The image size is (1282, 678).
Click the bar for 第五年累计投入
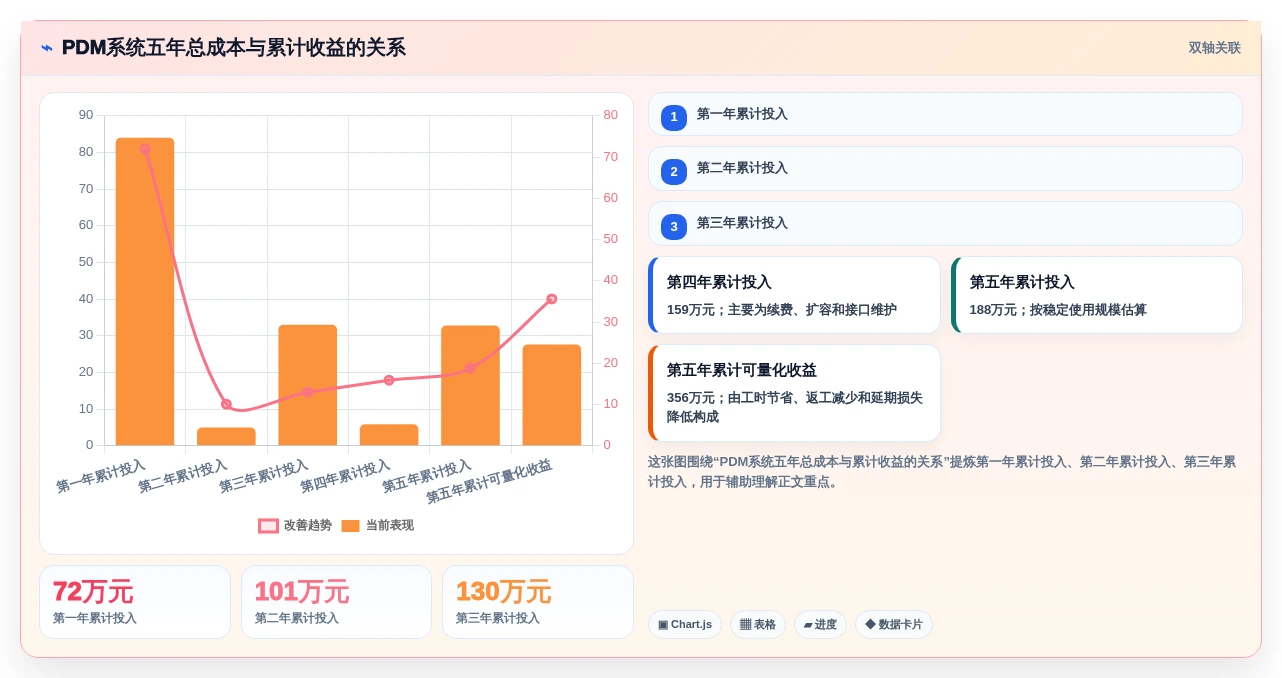(x=470, y=385)
